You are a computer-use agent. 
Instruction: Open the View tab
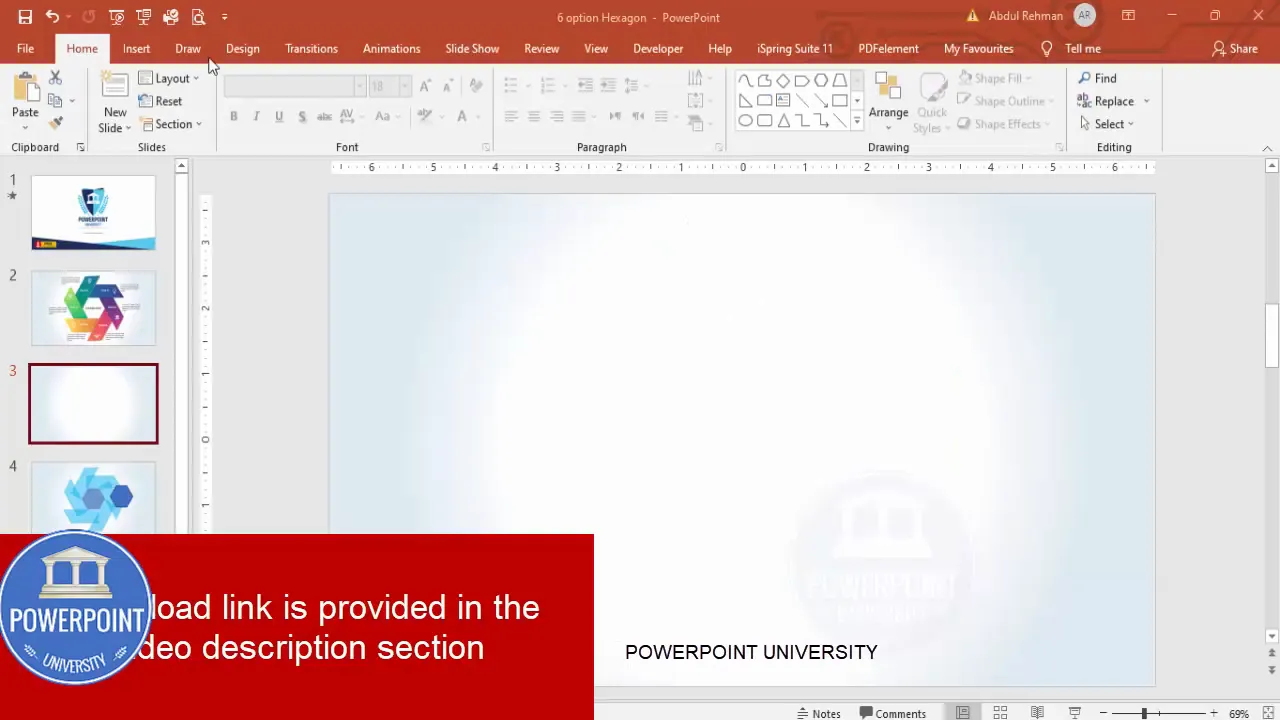click(x=596, y=48)
